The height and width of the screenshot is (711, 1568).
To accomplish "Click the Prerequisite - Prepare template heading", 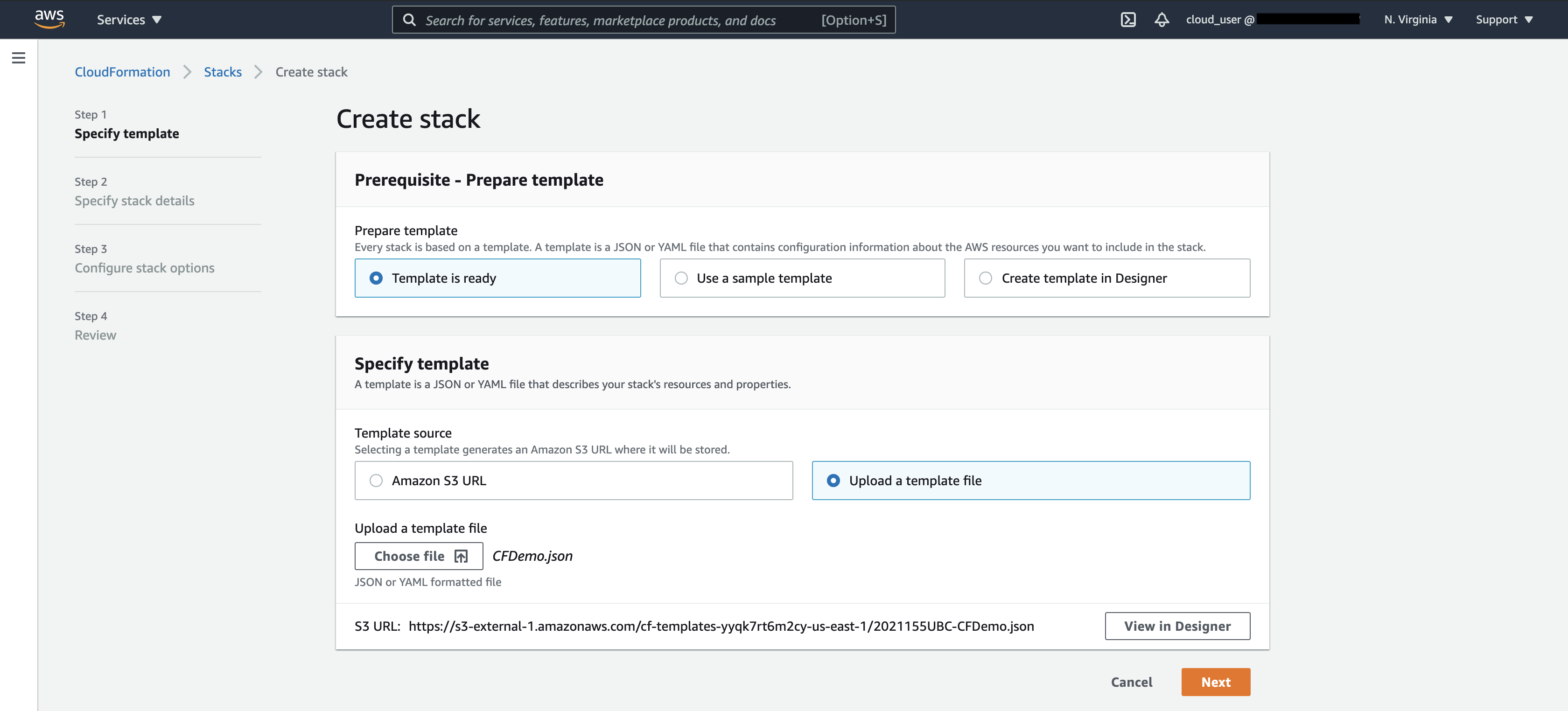I will tap(478, 180).
